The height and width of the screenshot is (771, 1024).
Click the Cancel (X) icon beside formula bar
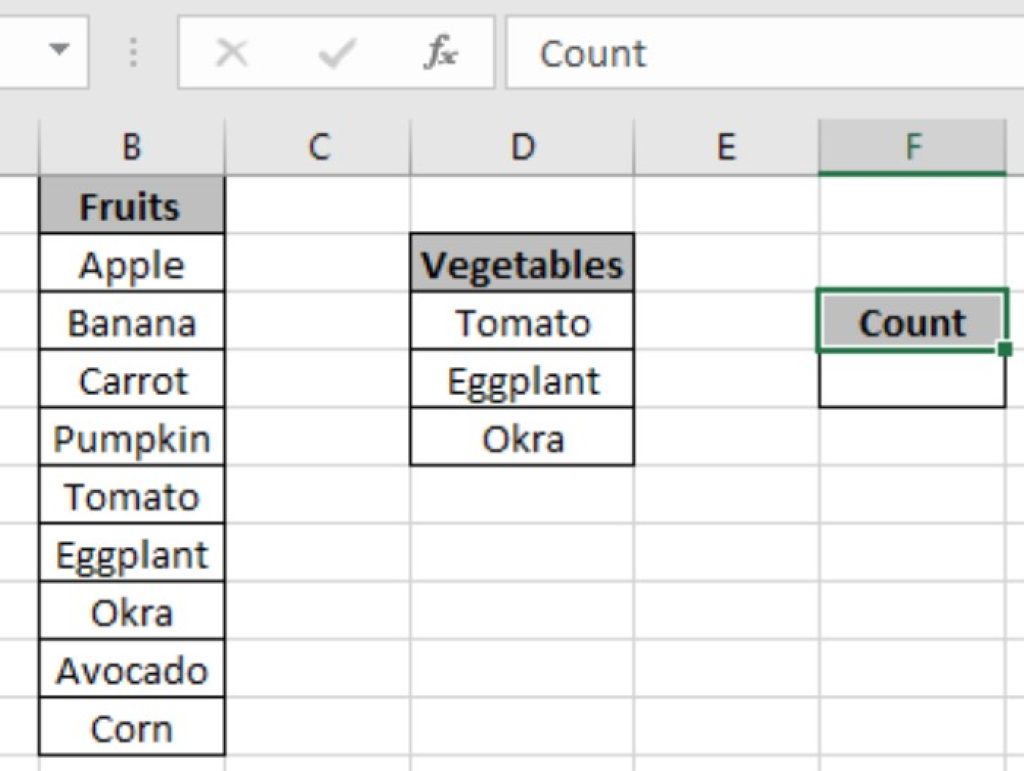tap(234, 53)
